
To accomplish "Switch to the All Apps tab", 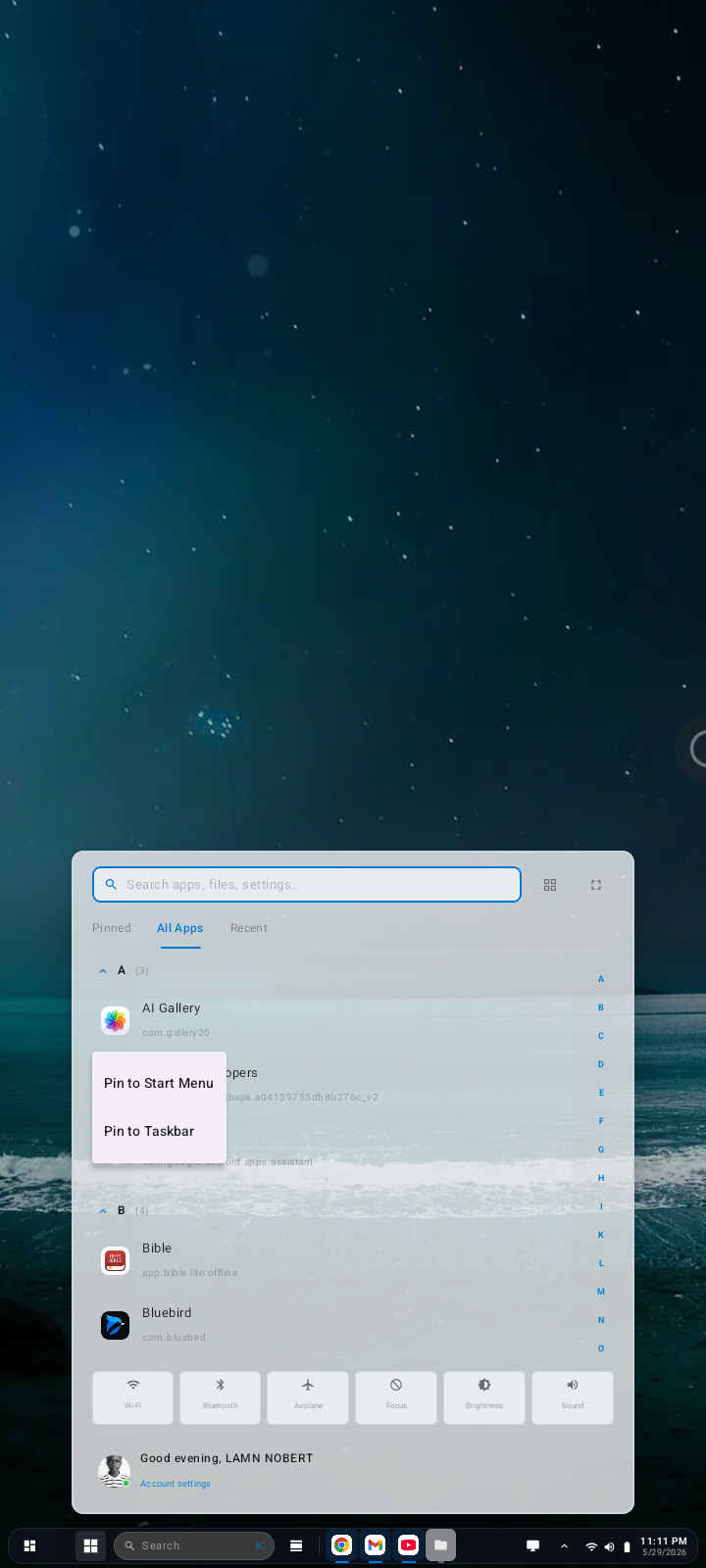I will click(x=180, y=928).
